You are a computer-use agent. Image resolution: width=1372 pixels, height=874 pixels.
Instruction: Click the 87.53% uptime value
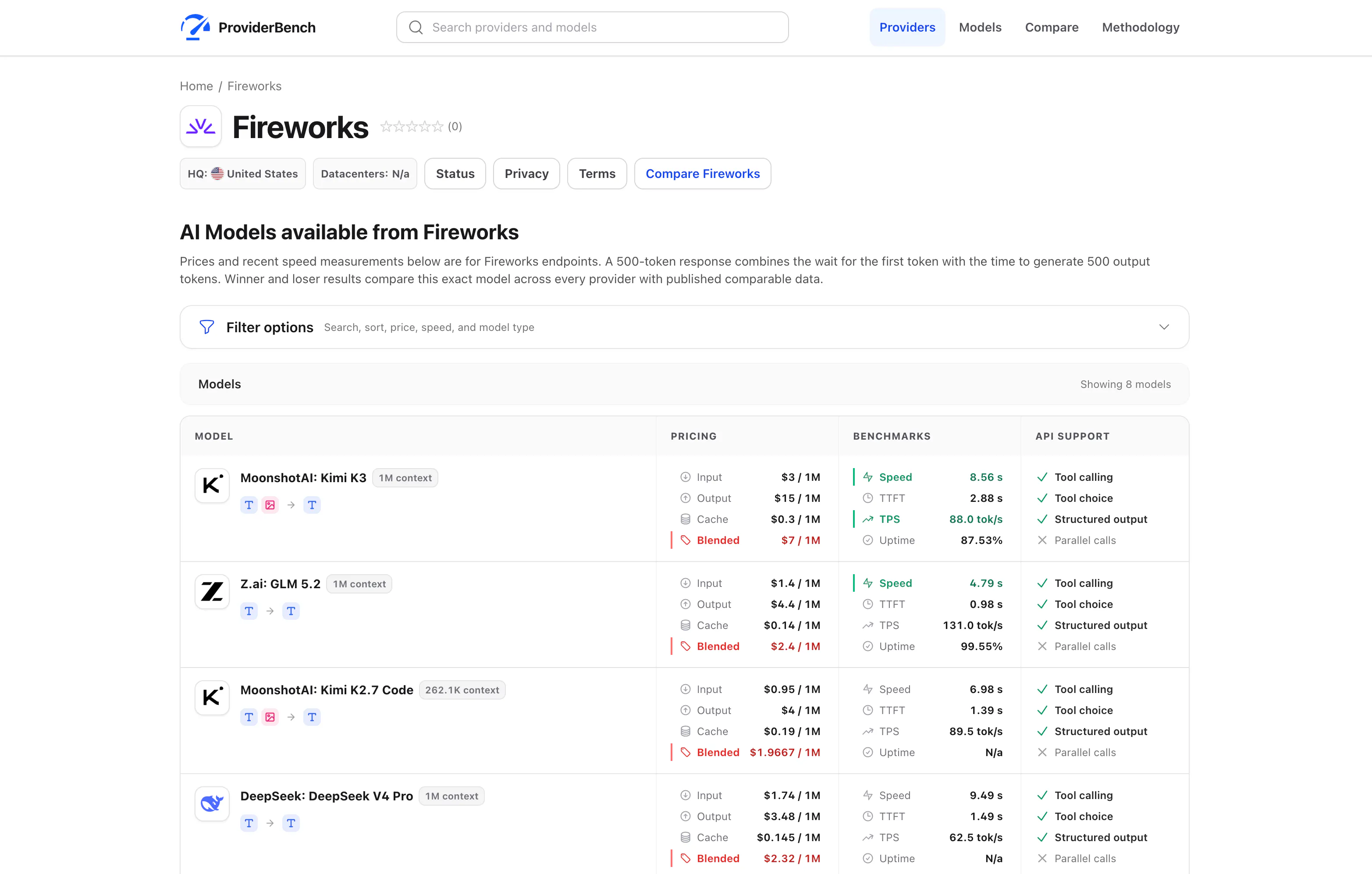pos(981,540)
